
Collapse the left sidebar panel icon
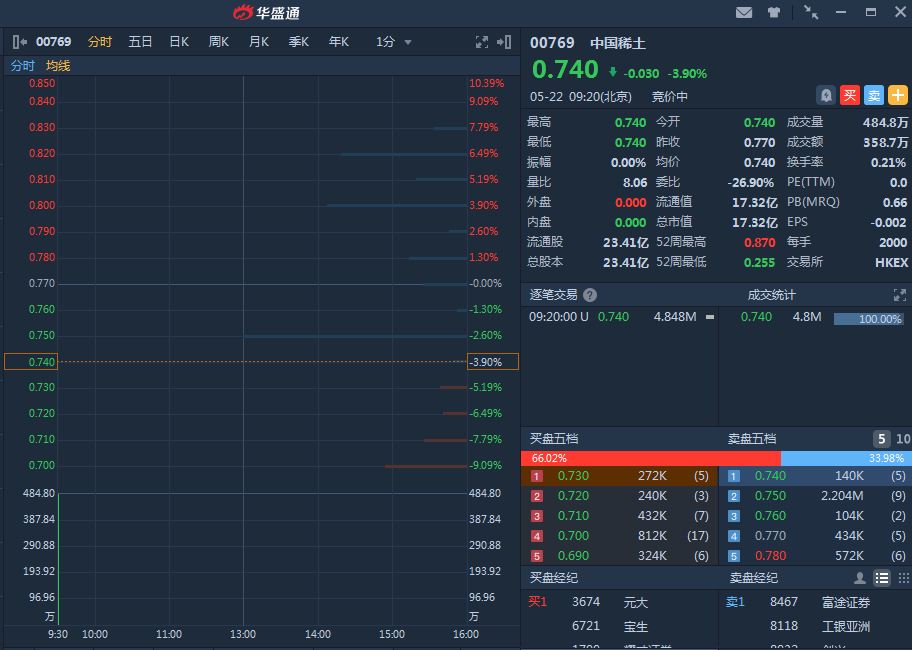(19, 42)
